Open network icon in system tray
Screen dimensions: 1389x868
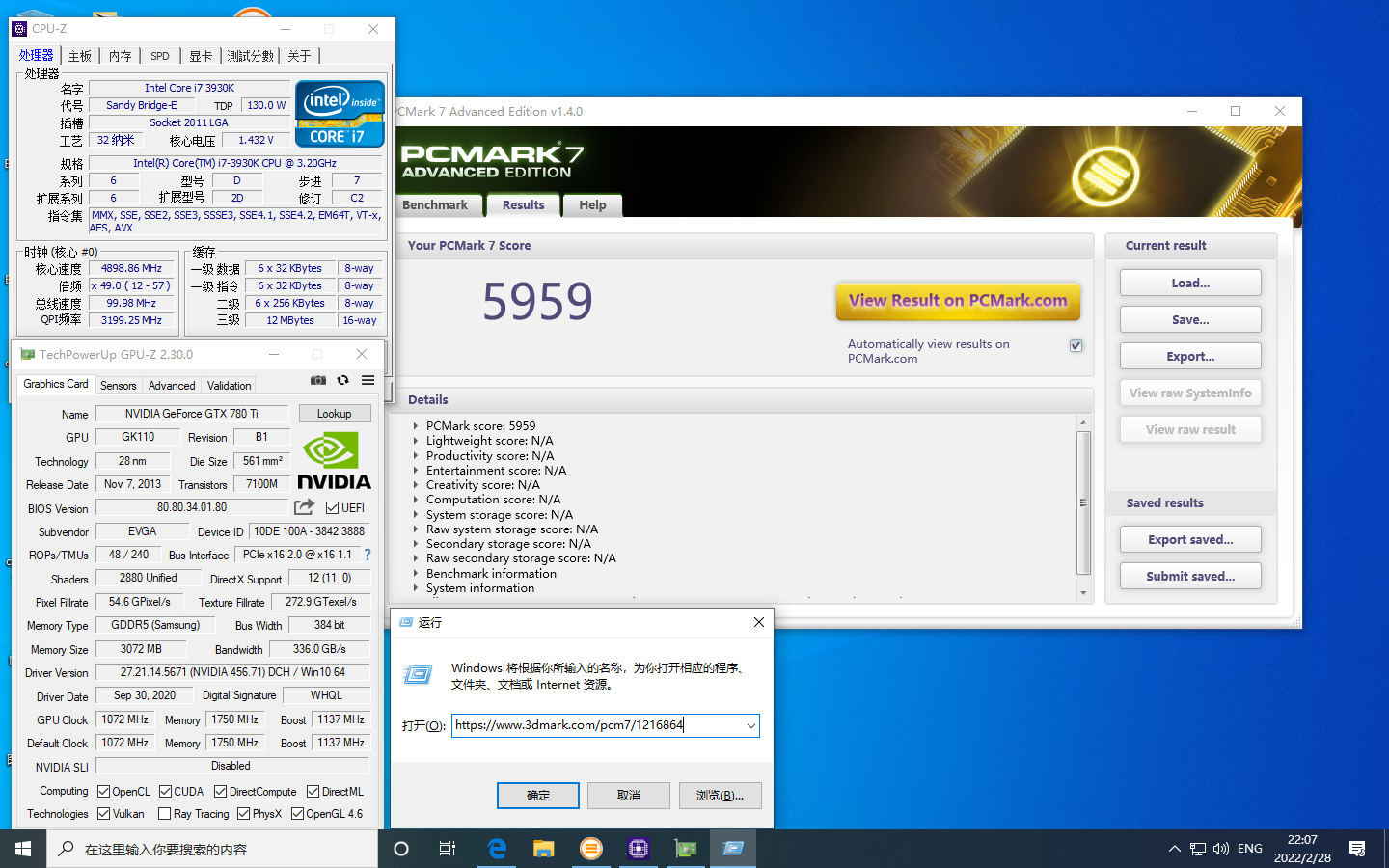[1198, 849]
